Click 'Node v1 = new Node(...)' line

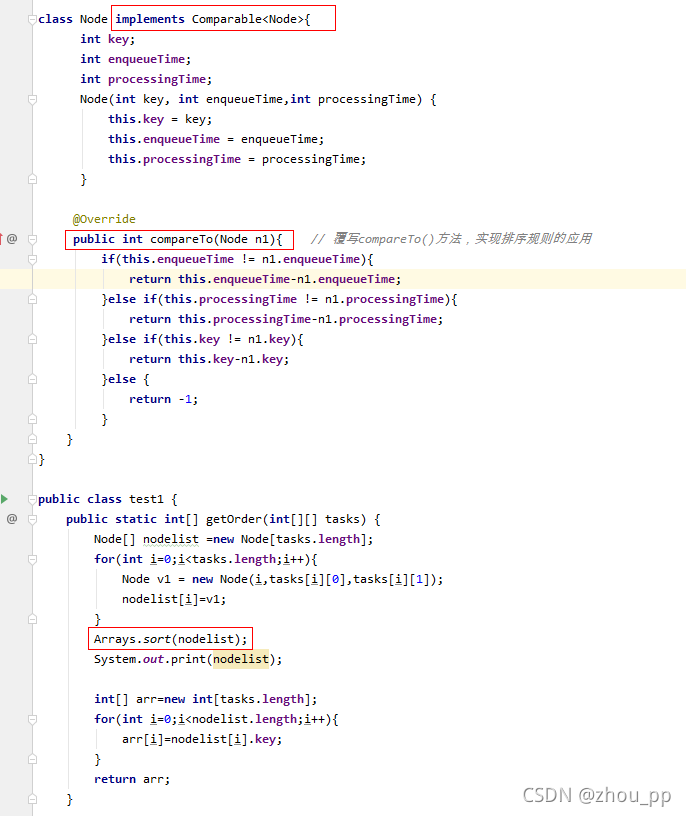point(282,579)
